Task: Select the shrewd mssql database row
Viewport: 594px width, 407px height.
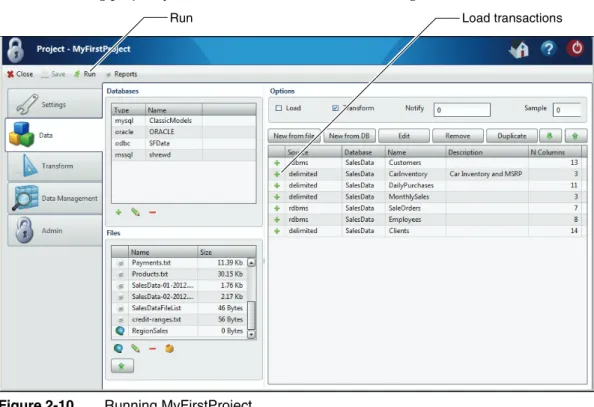Action: 184,155
